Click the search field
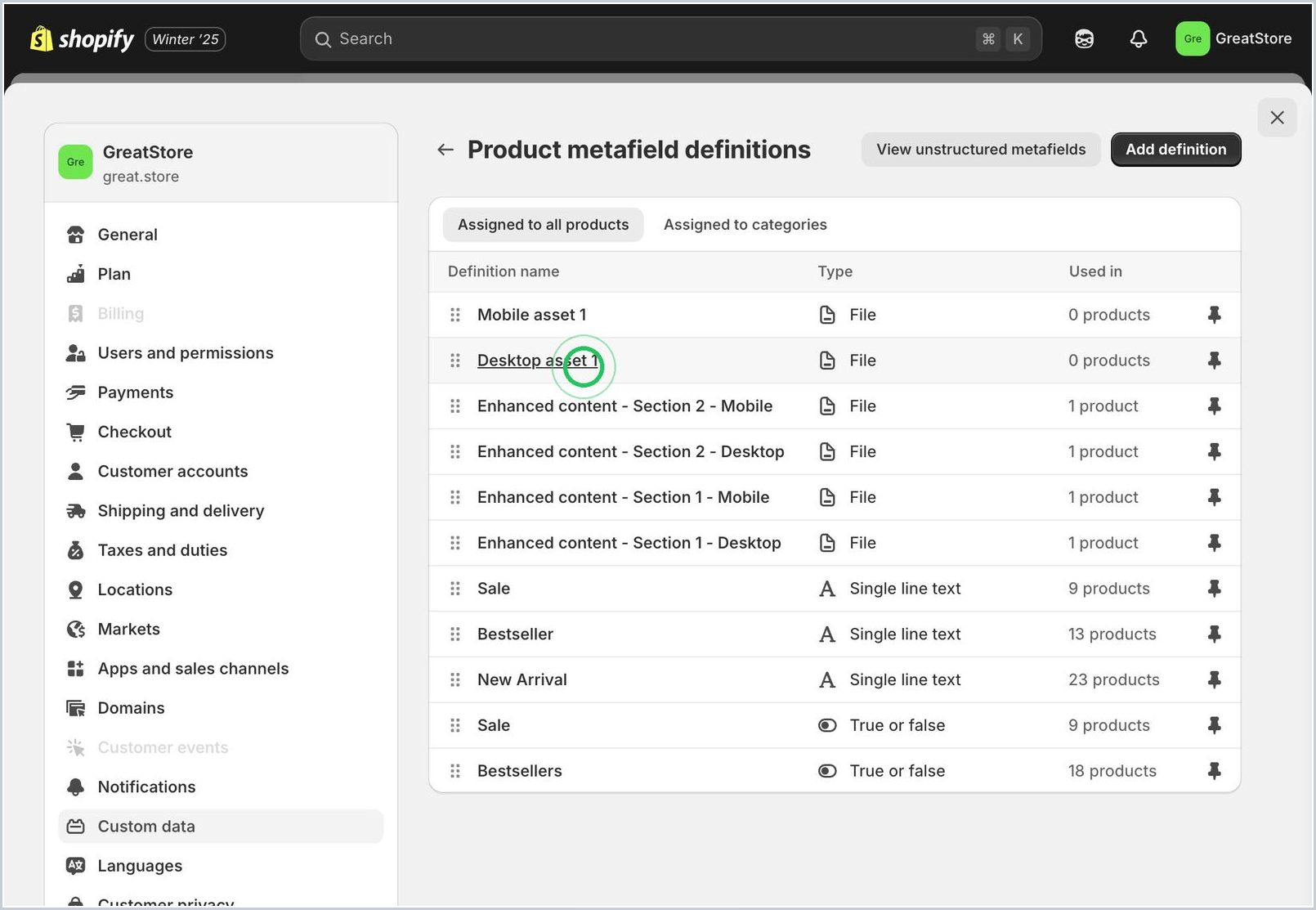 click(670, 38)
